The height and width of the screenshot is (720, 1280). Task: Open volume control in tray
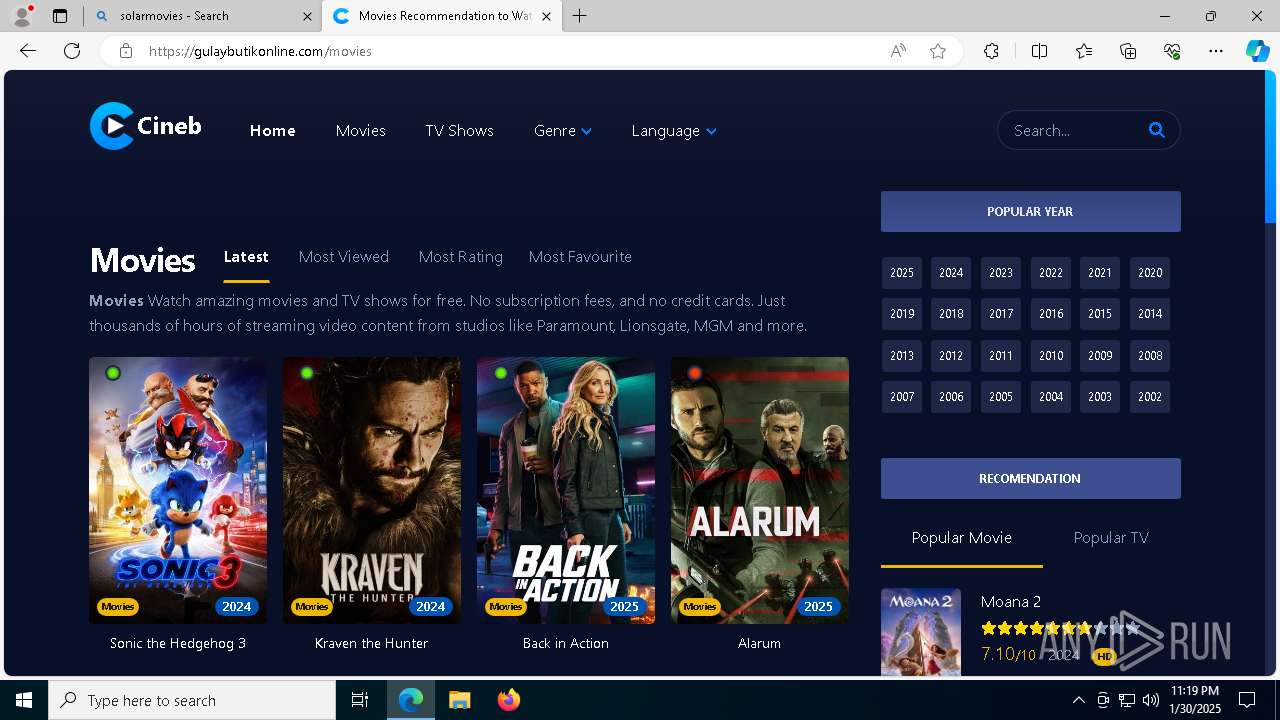pyautogui.click(x=1151, y=700)
